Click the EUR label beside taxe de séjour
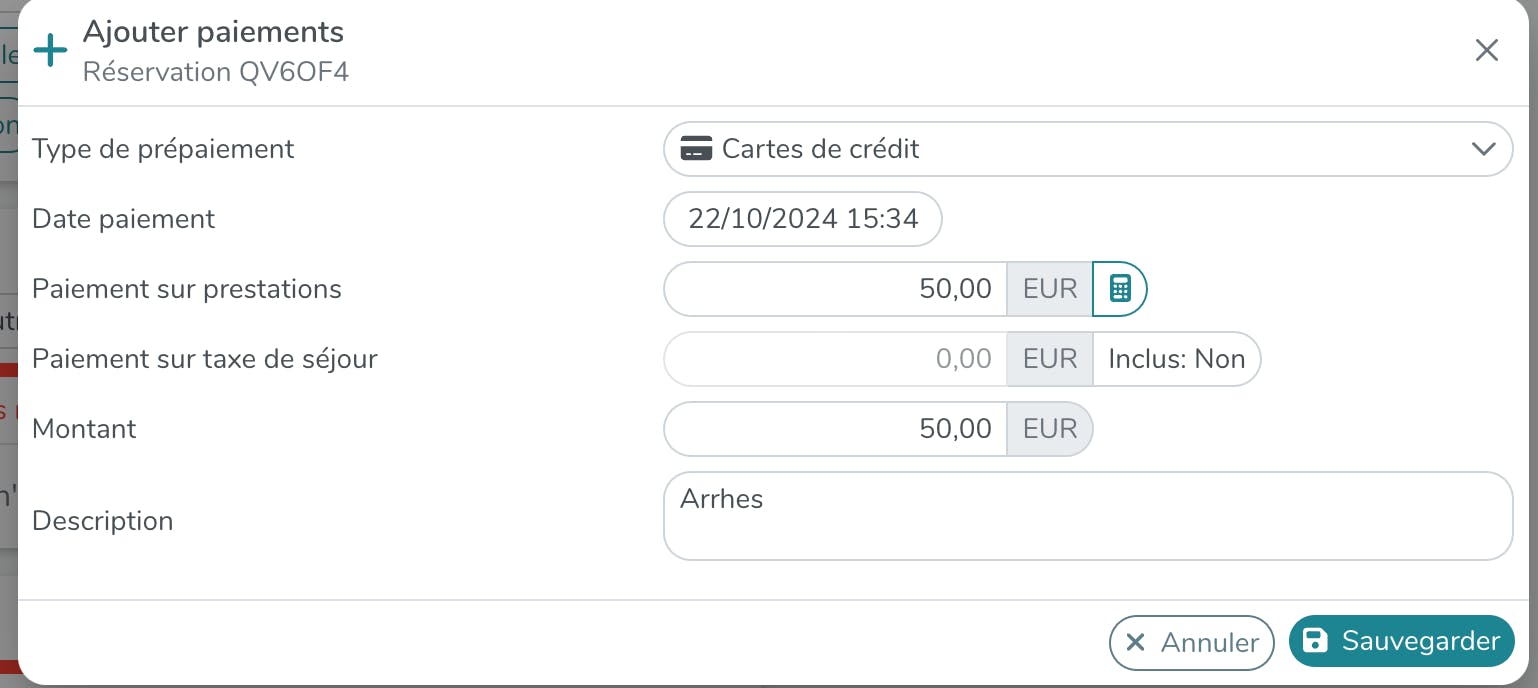Image resolution: width=1538 pixels, height=688 pixels. tap(1050, 359)
